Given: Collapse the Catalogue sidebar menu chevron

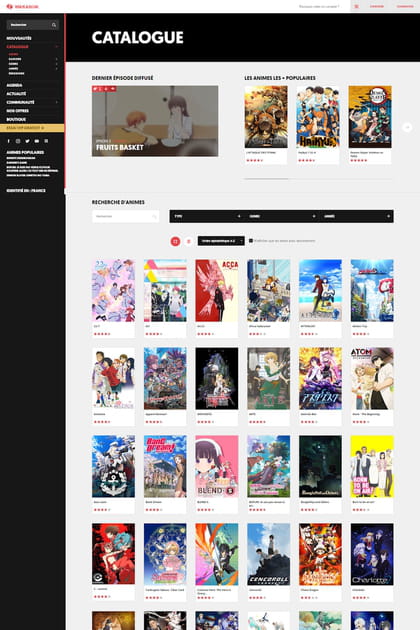Looking at the screenshot, I should (x=57, y=47).
